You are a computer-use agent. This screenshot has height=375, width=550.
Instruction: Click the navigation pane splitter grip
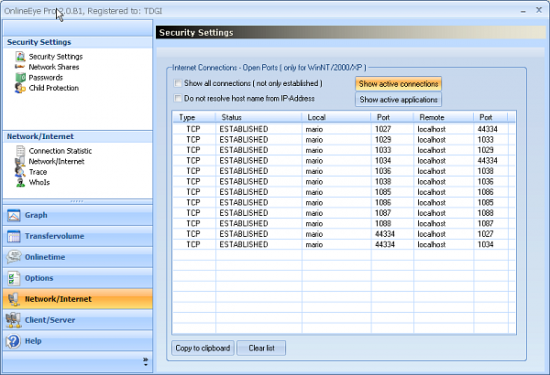pyautogui.click(x=77, y=201)
